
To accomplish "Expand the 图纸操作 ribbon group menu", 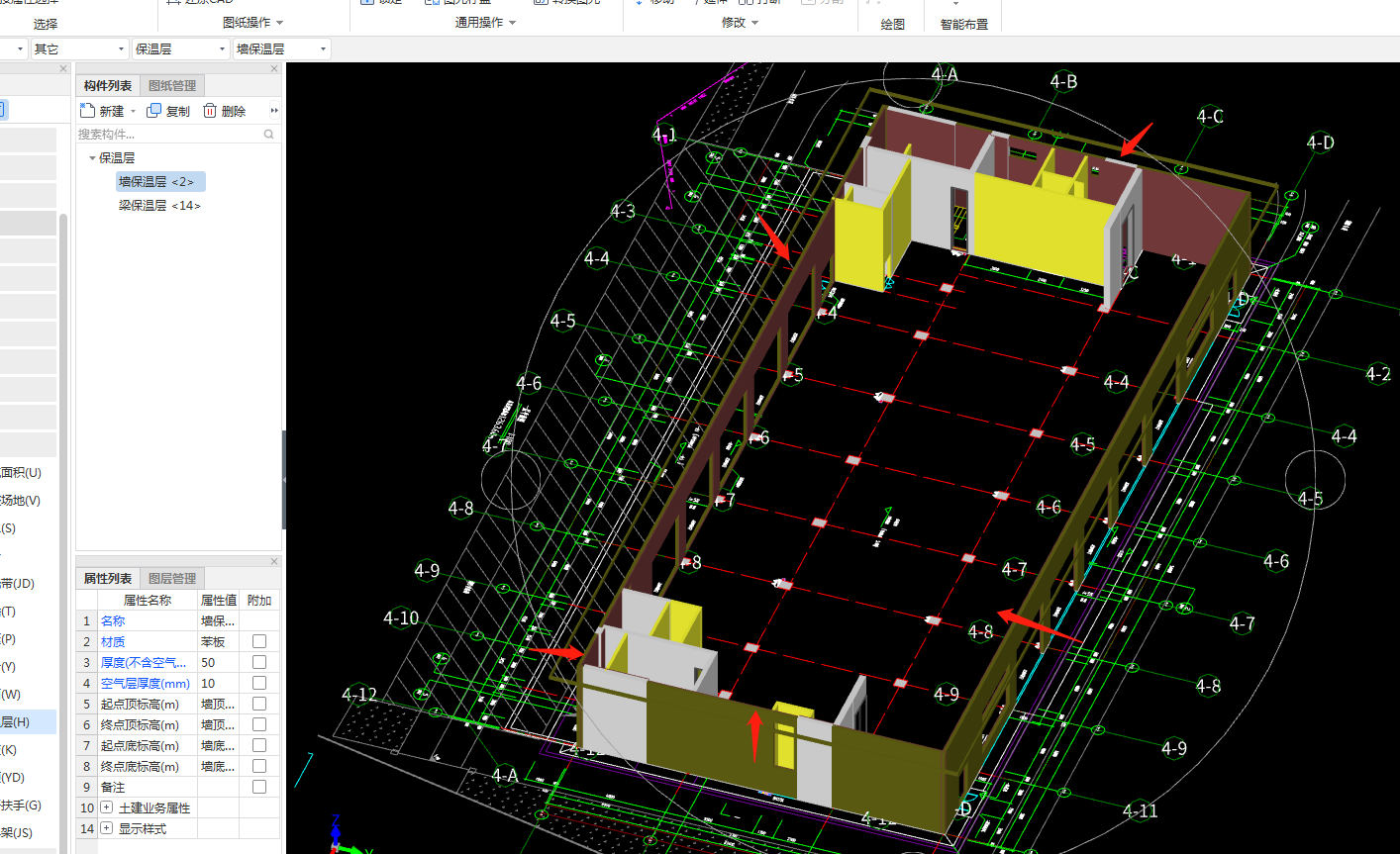I will coord(279,23).
